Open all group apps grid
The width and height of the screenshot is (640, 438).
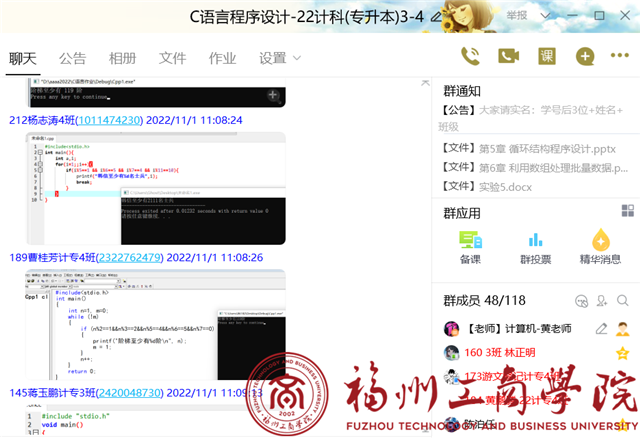[627, 211]
